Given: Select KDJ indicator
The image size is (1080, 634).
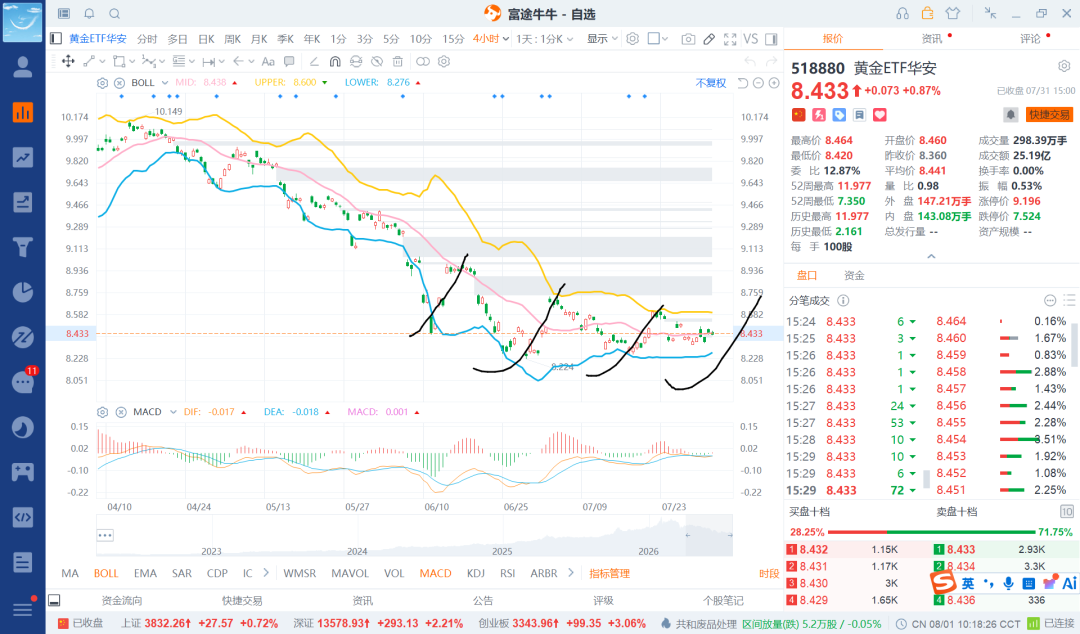Looking at the screenshot, I should pyautogui.click(x=476, y=573).
